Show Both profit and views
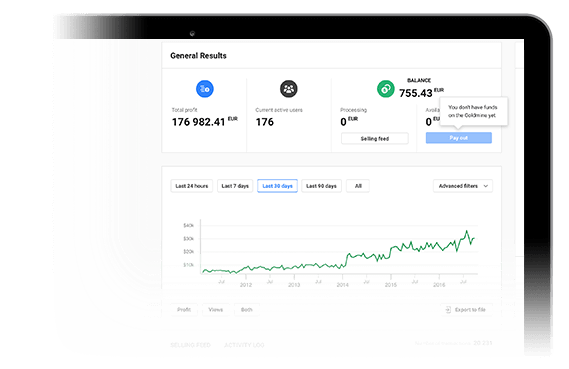 coord(247,309)
